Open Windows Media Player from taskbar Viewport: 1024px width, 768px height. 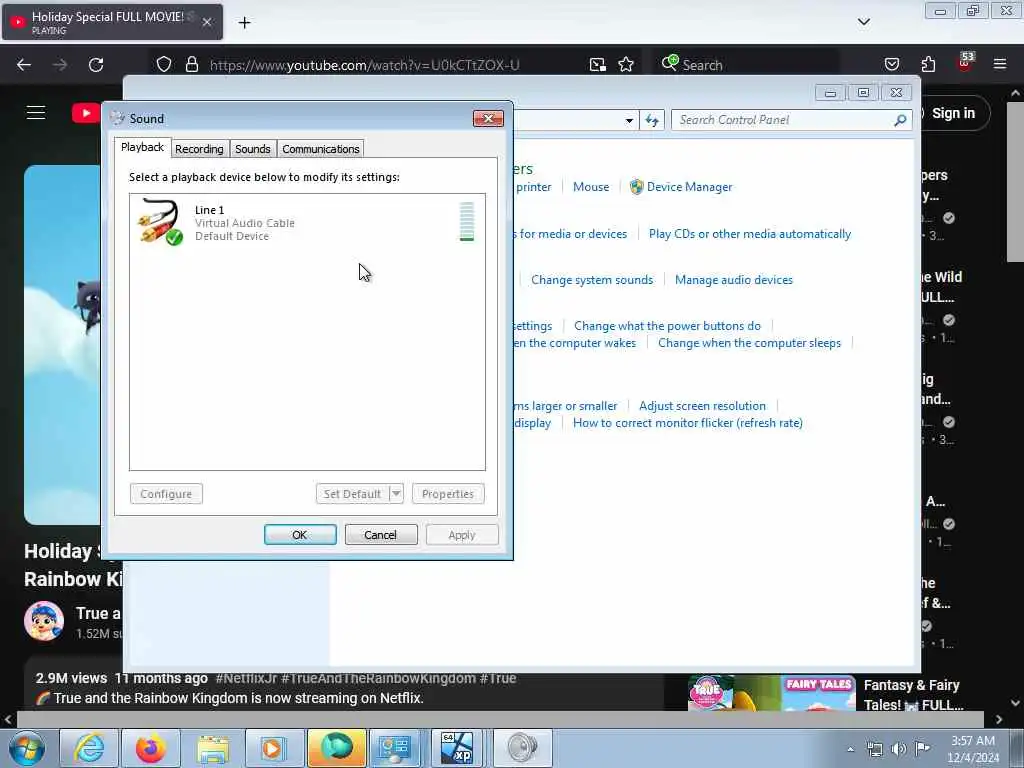273,748
